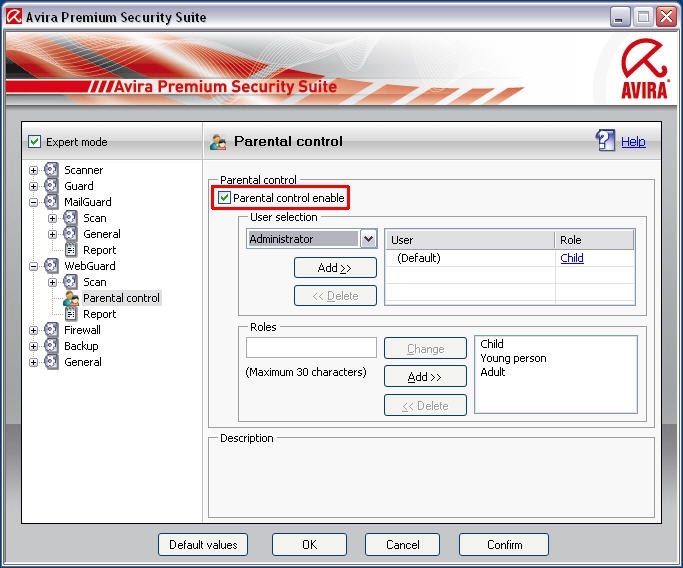The width and height of the screenshot is (683, 568).
Task: Select Backup in the tree
Action: [81, 346]
